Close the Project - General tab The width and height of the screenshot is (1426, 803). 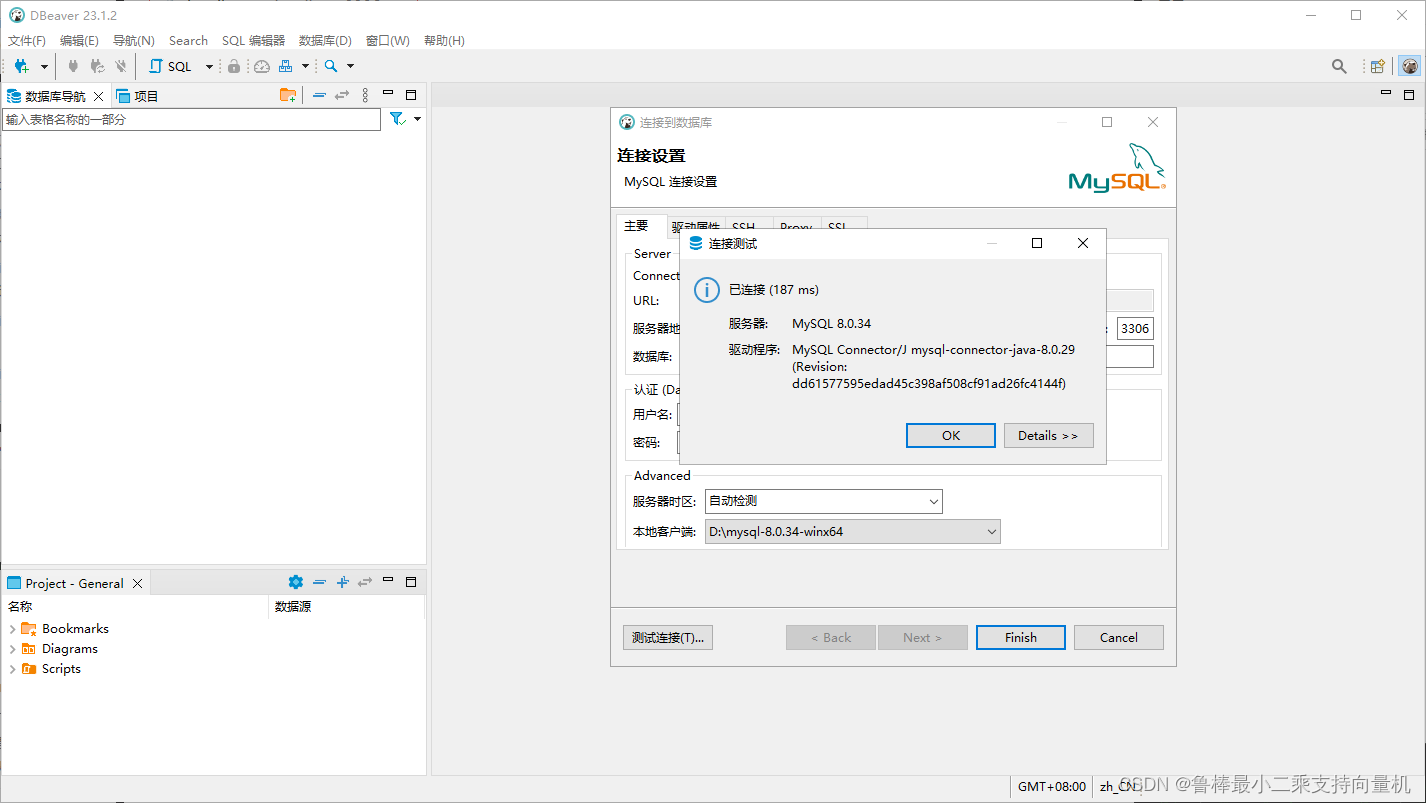(x=138, y=583)
